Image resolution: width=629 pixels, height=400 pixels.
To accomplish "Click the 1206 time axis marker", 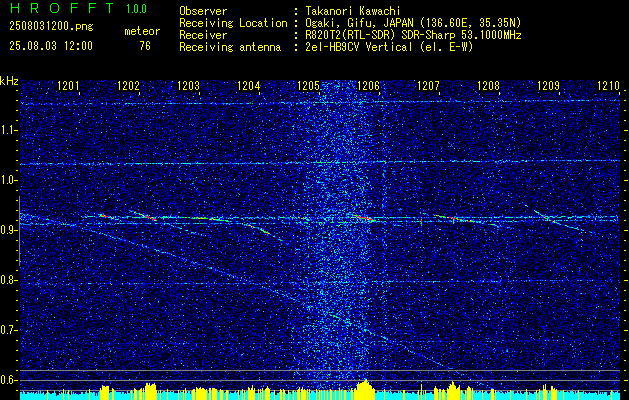I will (x=368, y=85).
